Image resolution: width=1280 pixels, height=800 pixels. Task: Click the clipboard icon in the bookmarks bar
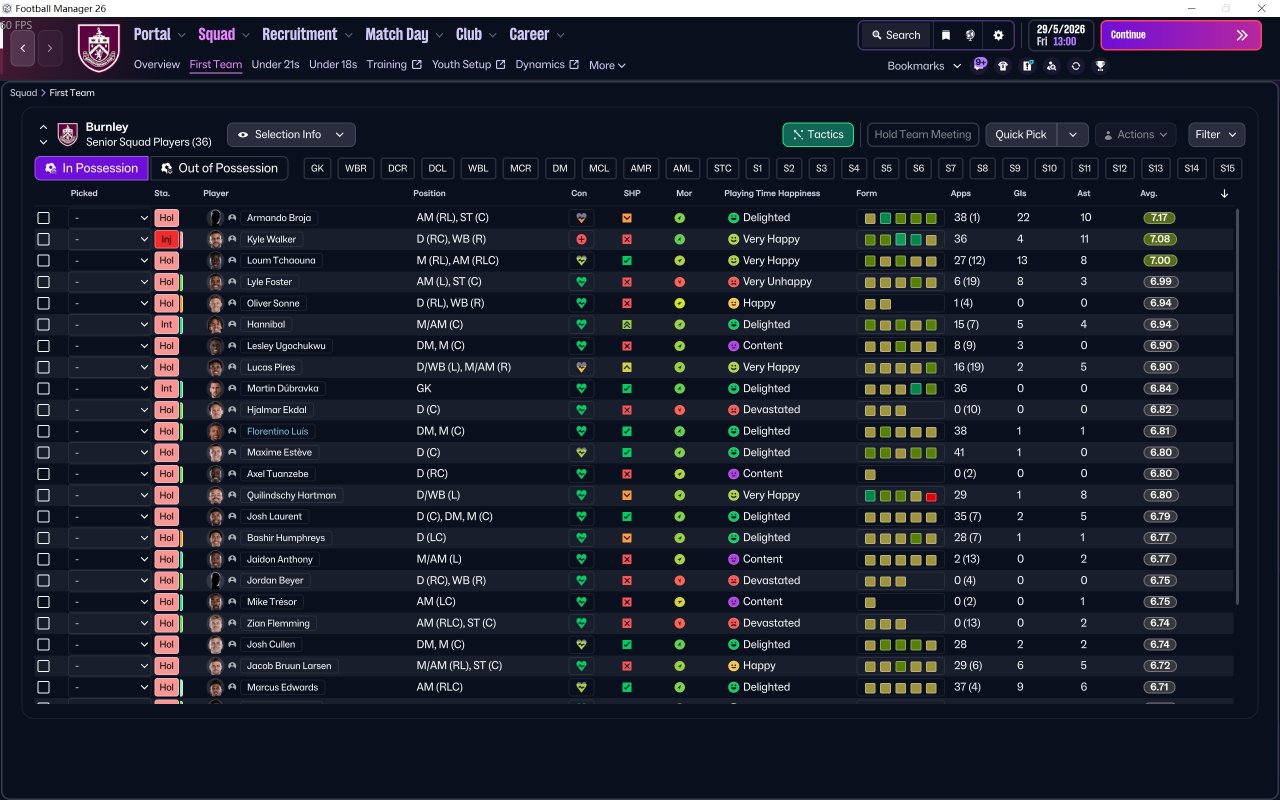coord(1027,66)
